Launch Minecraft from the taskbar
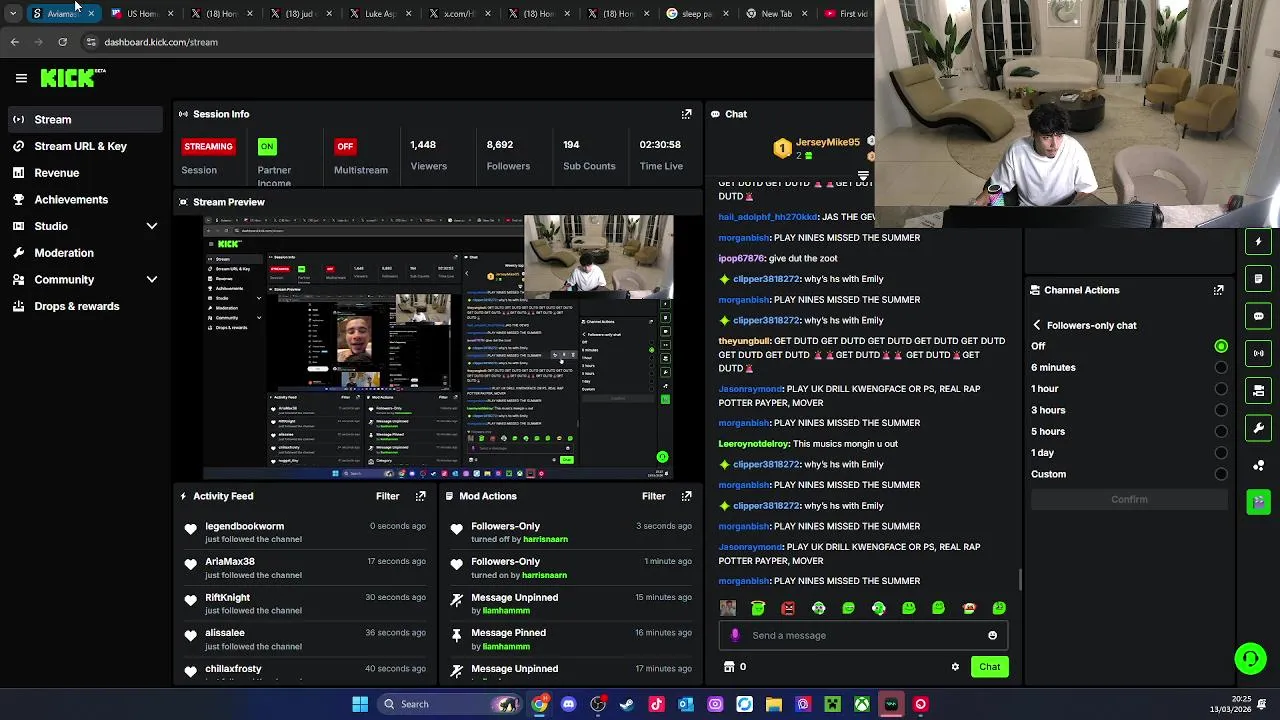This screenshot has height=720, width=1280. pyautogui.click(x=832, y=704)
